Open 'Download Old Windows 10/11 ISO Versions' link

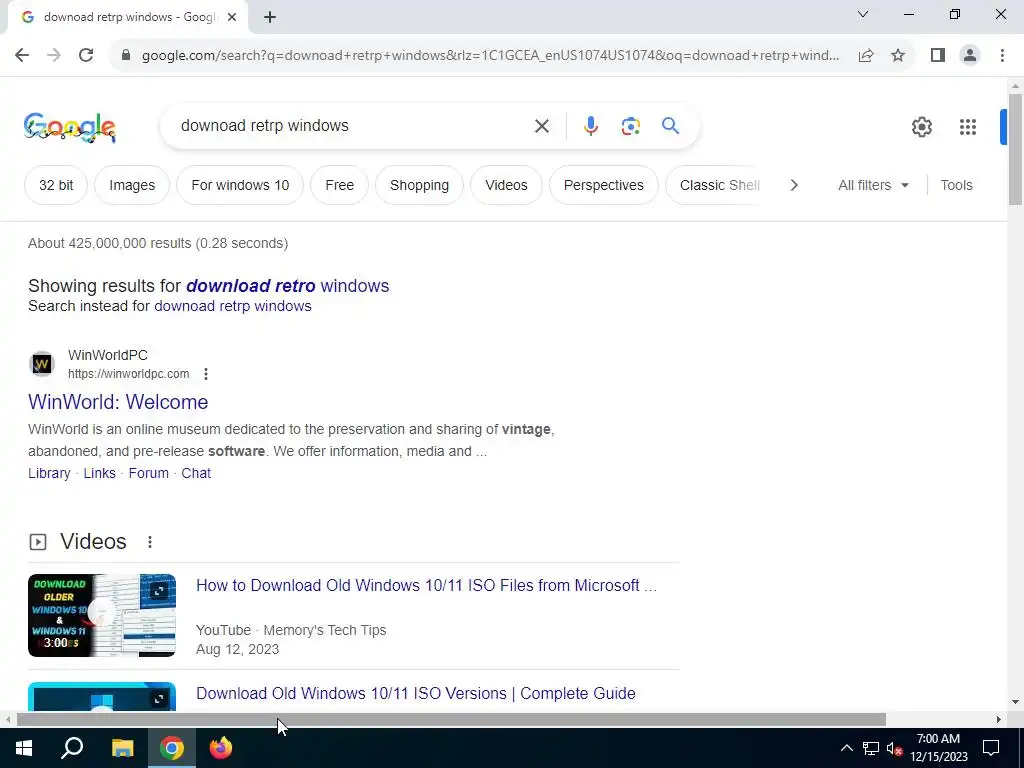point(415,693)
